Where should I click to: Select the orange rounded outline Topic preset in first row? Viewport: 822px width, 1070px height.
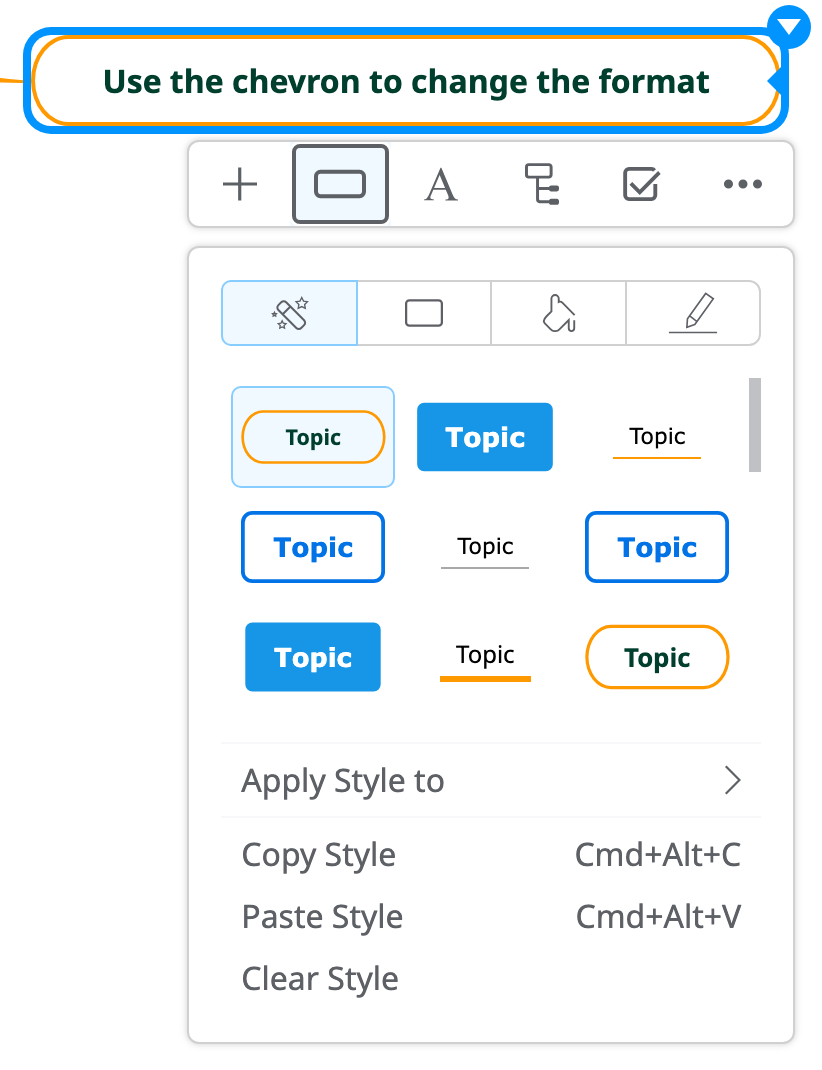click(313, 437)
